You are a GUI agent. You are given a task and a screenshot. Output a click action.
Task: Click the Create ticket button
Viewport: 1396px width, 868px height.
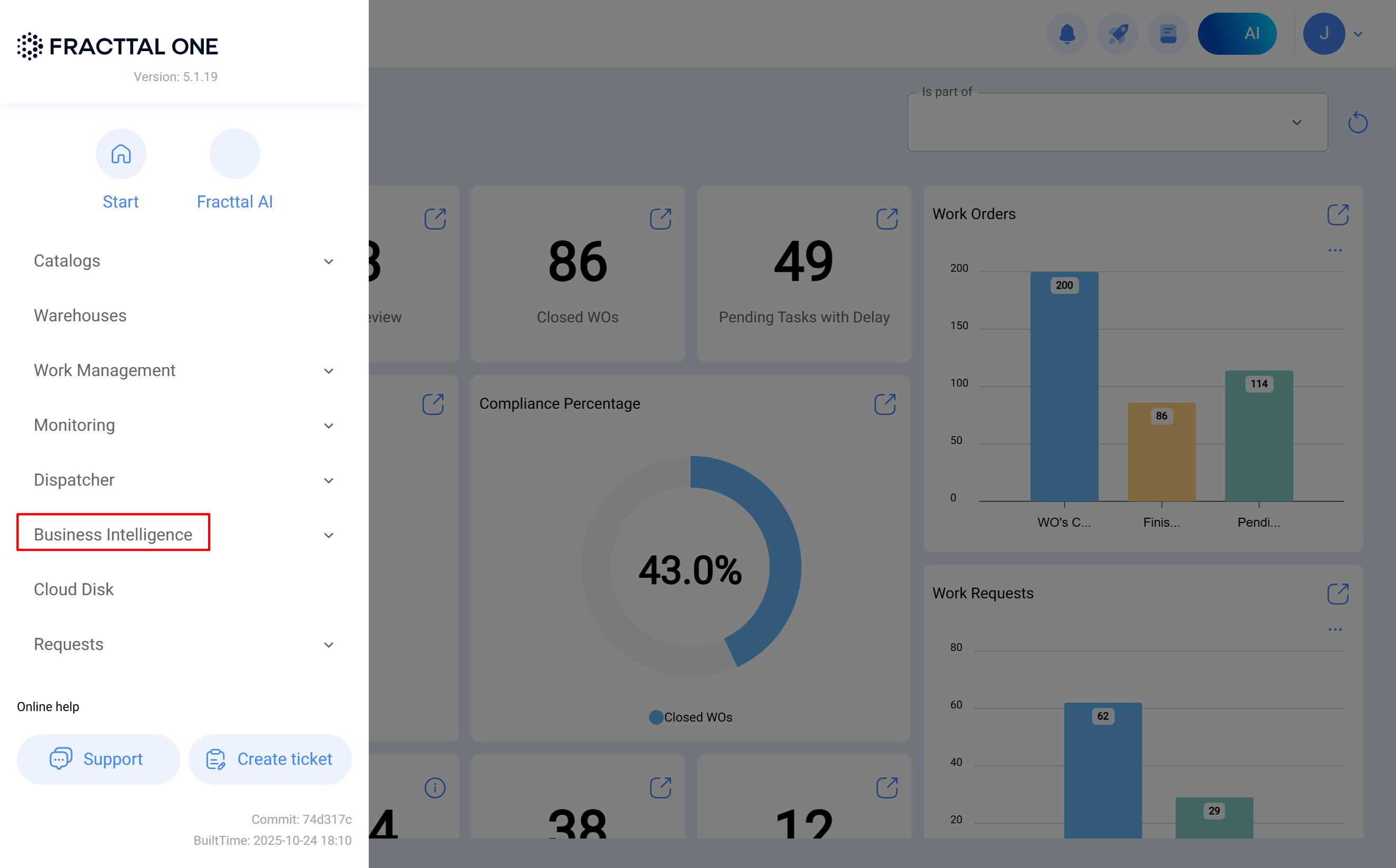tap(270, 759)
